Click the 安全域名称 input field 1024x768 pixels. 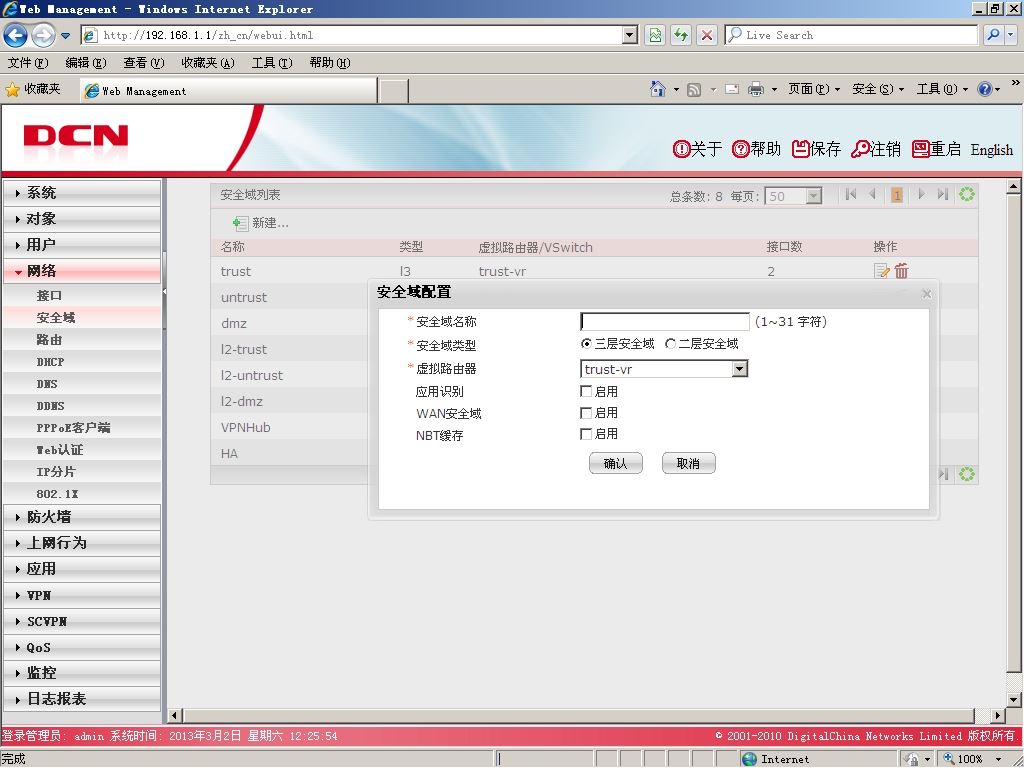[x=665, y=321]
